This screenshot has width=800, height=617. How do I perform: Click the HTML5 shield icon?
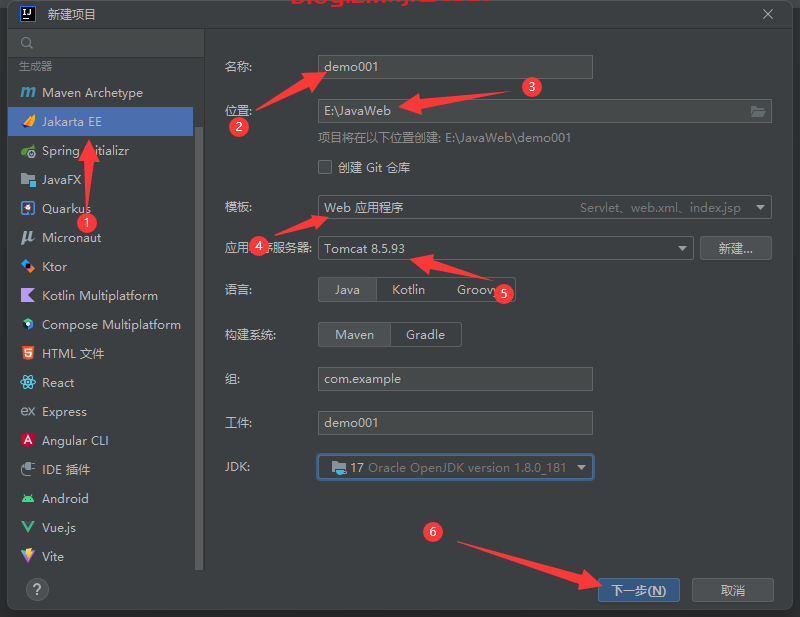click(x=28, y=353)
